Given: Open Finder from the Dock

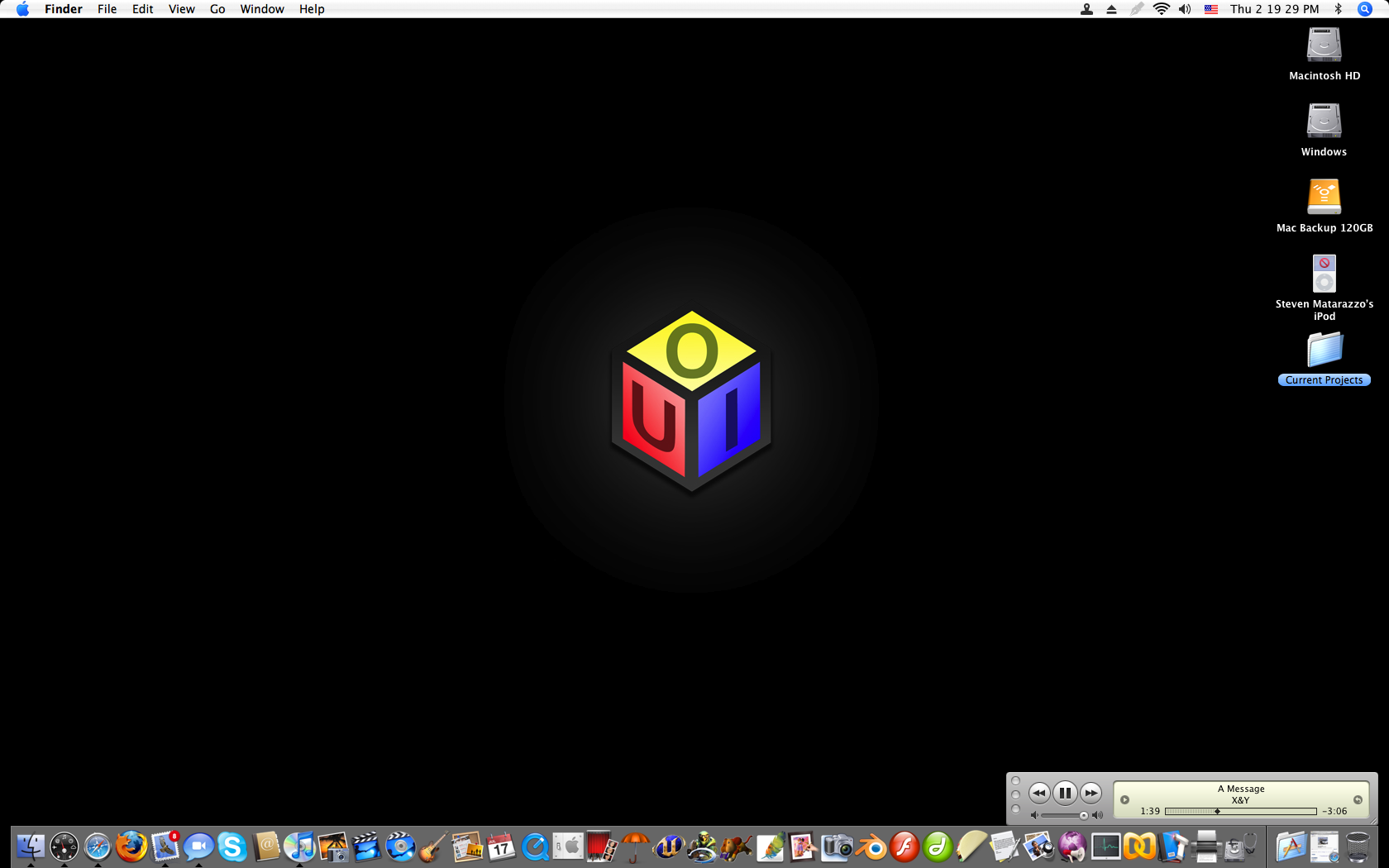Looking at the screenshot, I should tap(31, 847).
